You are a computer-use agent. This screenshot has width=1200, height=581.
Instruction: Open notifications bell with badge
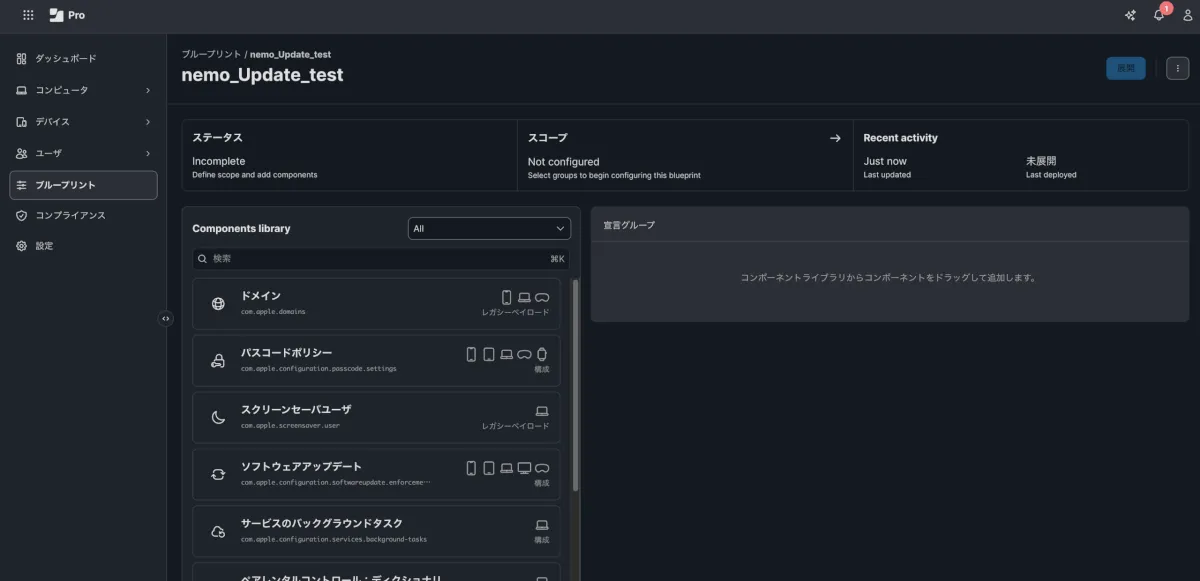[x=1159, y=15]
